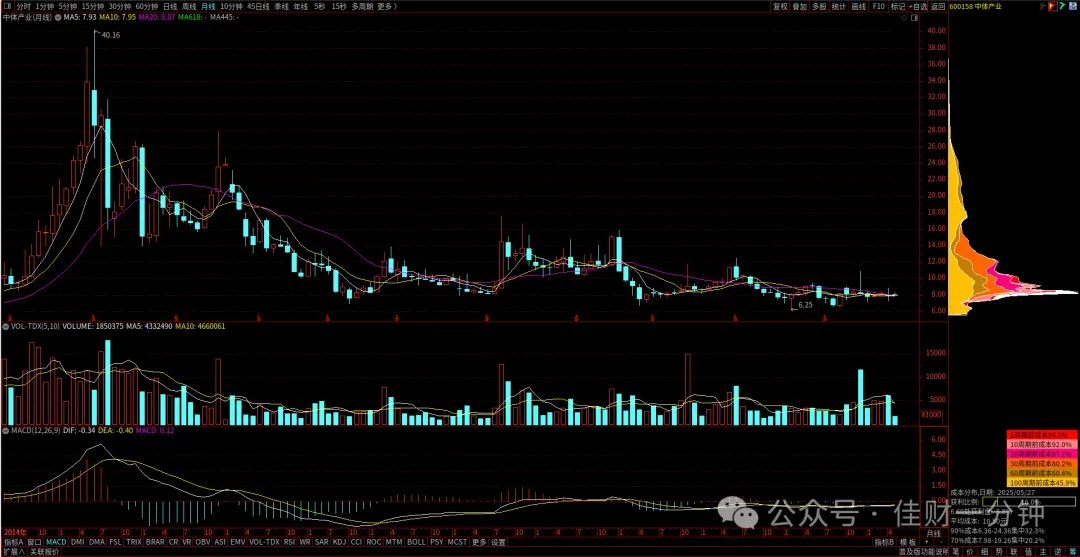Select the highlighted 月线 period
This screenshot has height=557, width=1080.
[x=207, y=6]
